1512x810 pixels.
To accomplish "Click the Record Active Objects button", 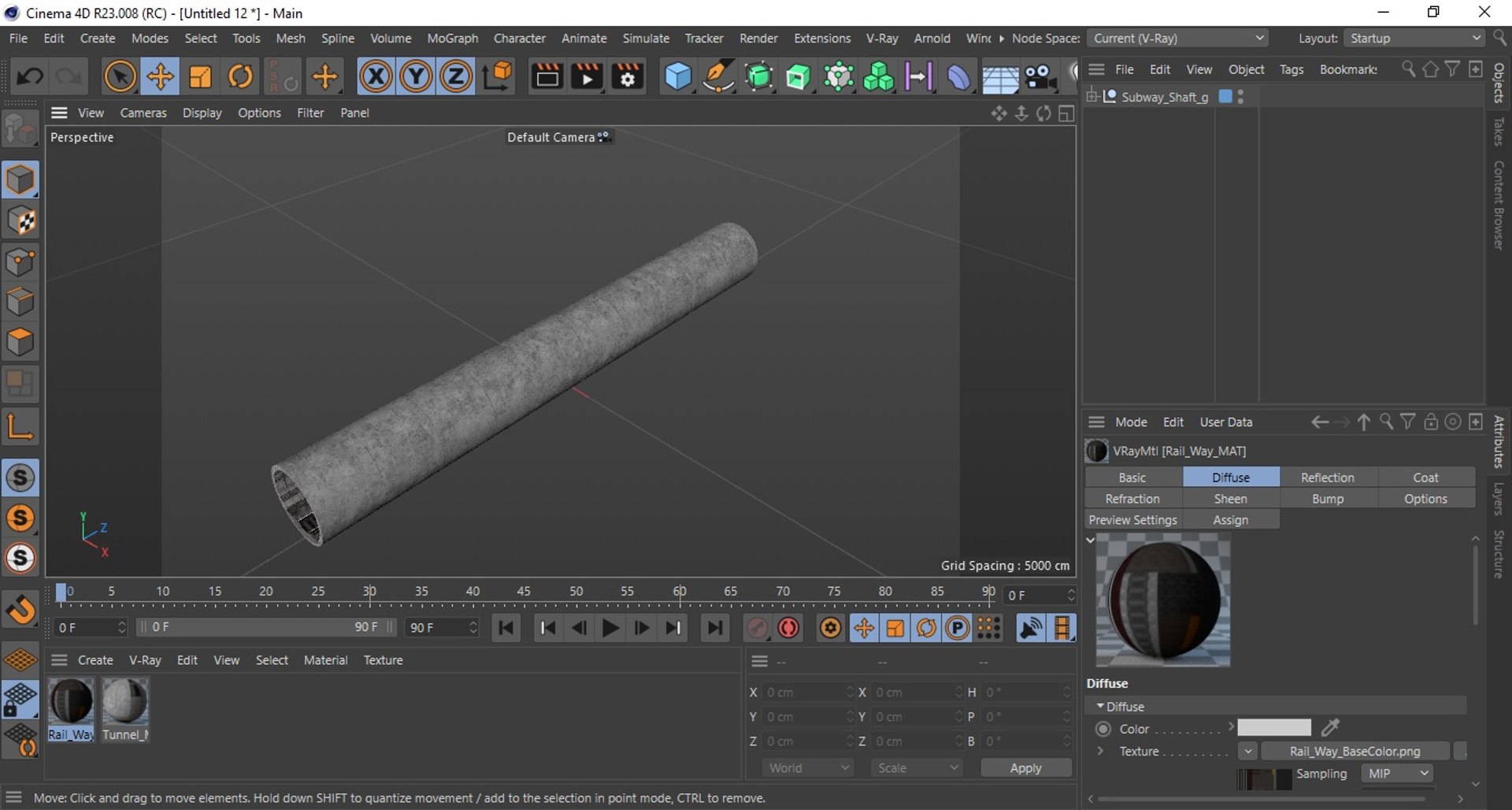I will [757, 628].
